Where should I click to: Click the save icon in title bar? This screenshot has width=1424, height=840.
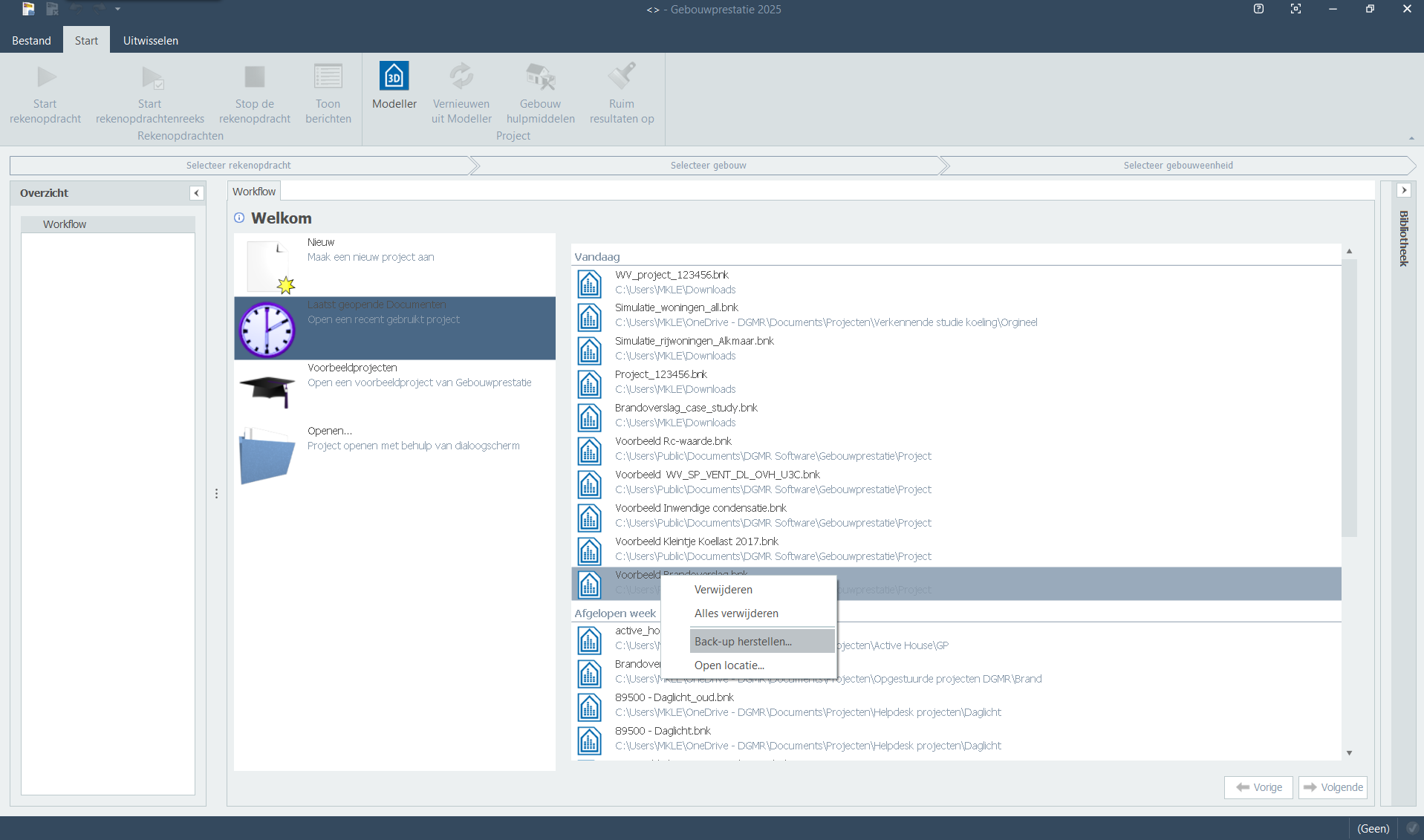[x=52, y=9]
